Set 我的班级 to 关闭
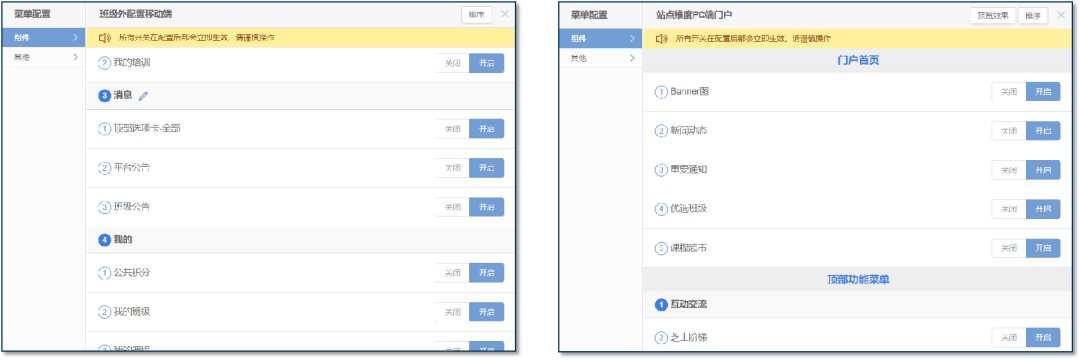 pyautogui.click(x=453, y=312)
